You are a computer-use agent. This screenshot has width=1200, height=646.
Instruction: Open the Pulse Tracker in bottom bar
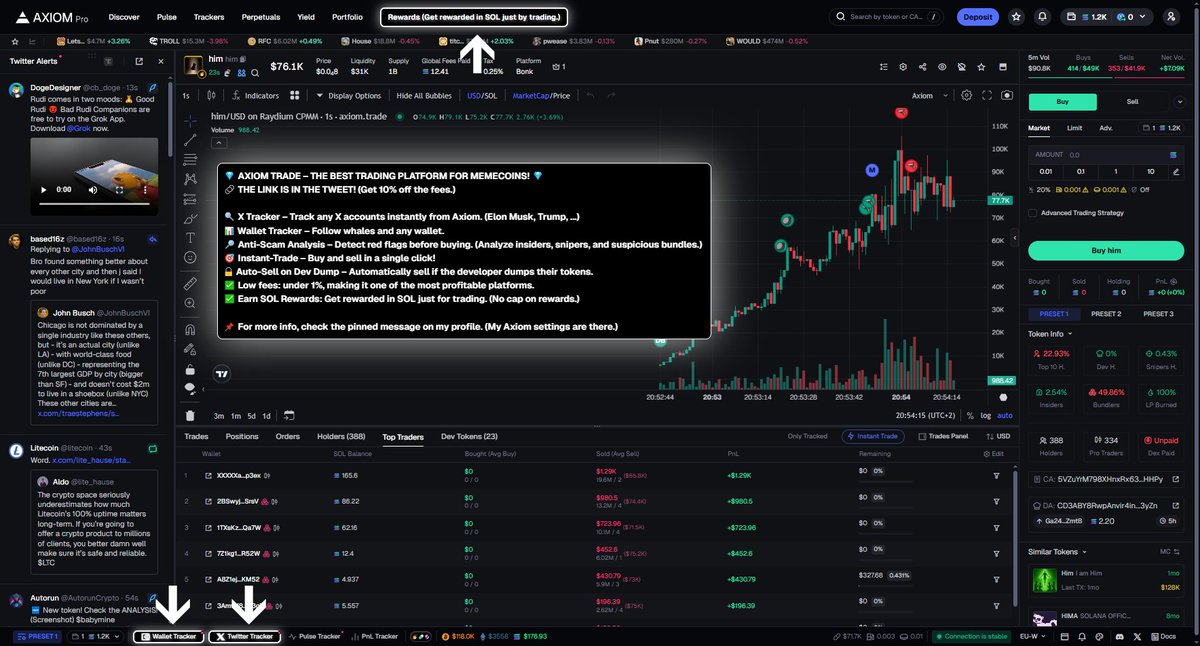tap(315, 636)
